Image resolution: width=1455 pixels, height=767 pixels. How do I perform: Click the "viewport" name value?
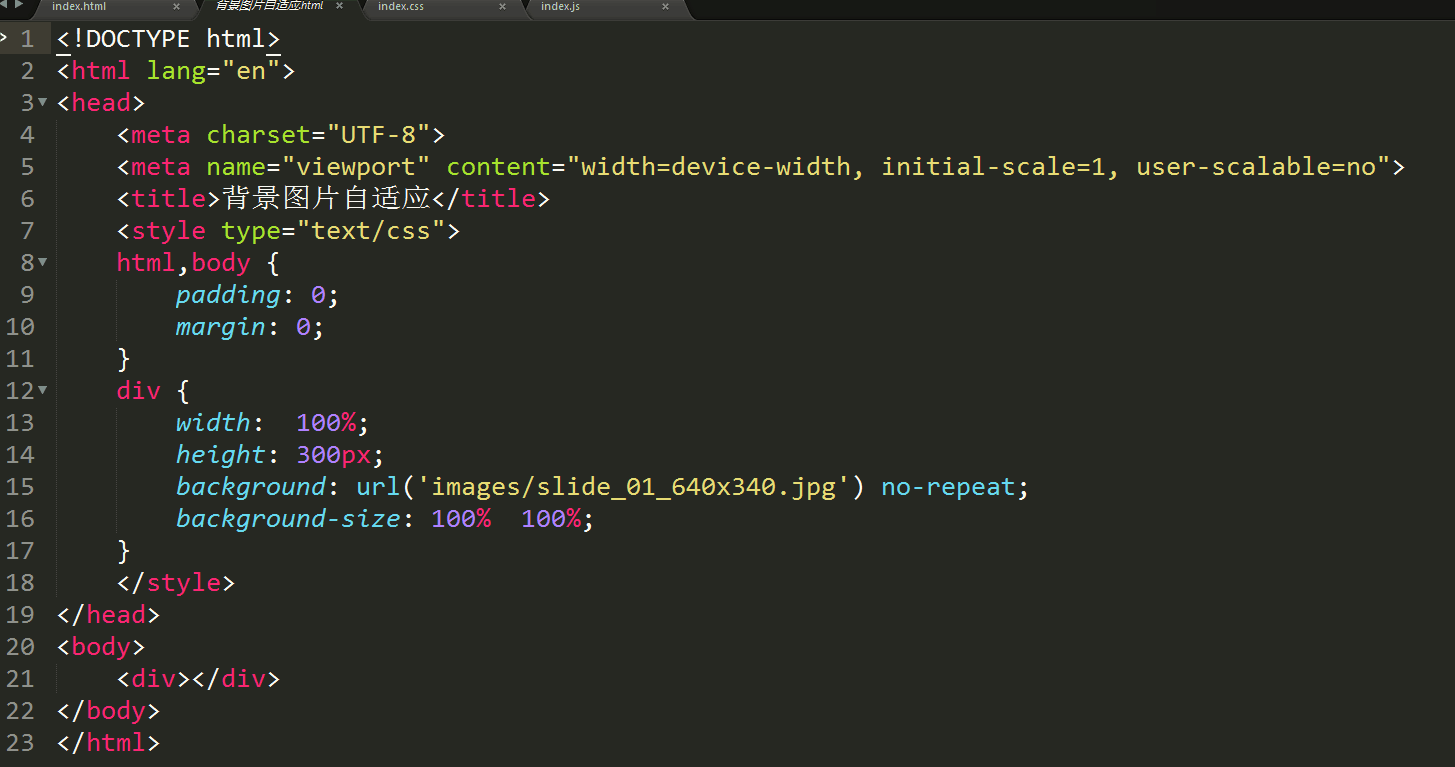pos(356,167)
